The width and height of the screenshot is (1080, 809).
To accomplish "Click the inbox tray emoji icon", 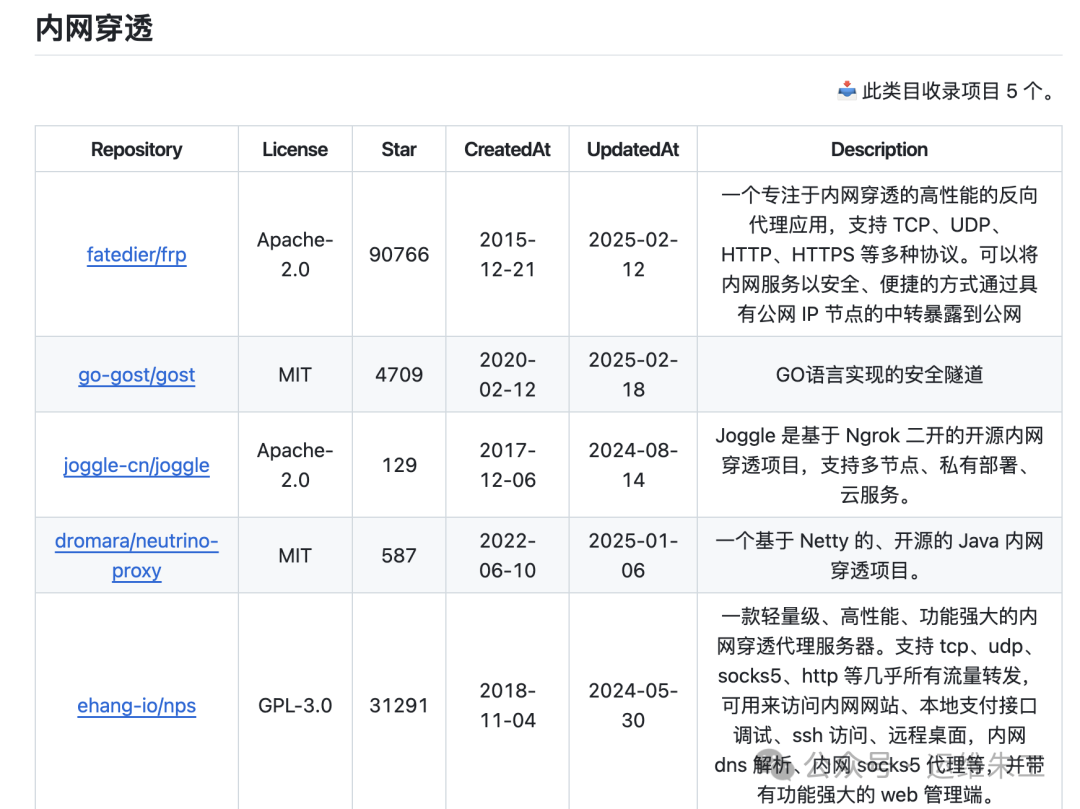I will point(847,90).
